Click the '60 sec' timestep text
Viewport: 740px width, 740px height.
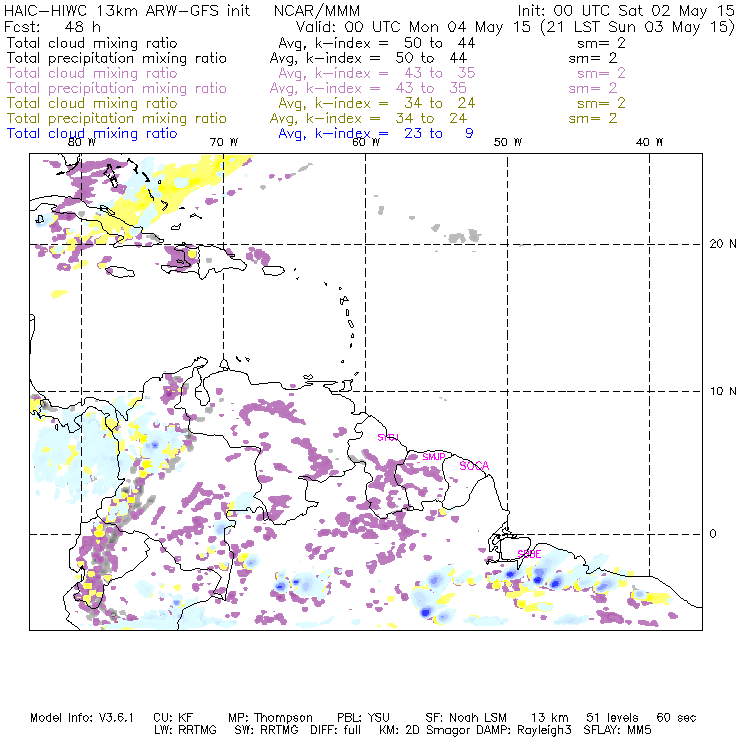[676, 718]
